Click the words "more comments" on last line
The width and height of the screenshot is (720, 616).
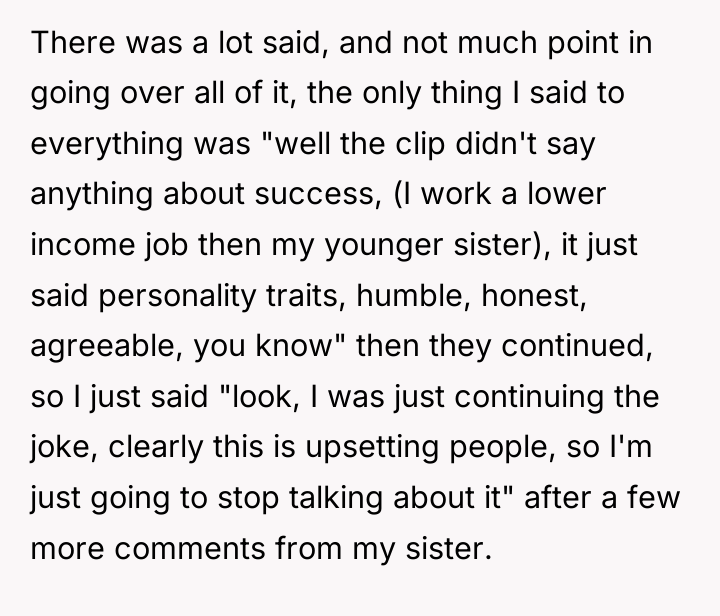pos(148,548)
